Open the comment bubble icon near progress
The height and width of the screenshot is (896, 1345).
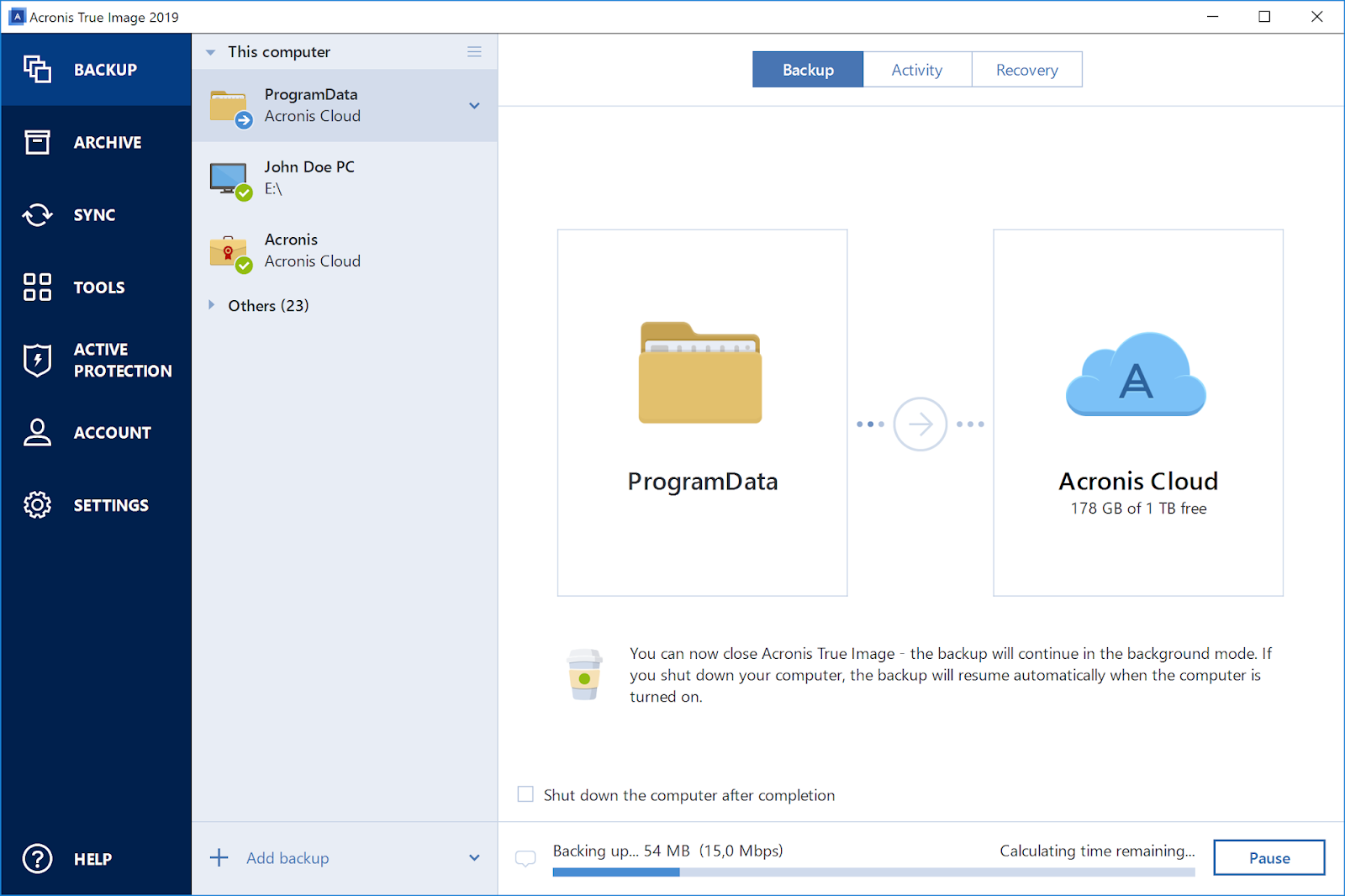point(525,858)
